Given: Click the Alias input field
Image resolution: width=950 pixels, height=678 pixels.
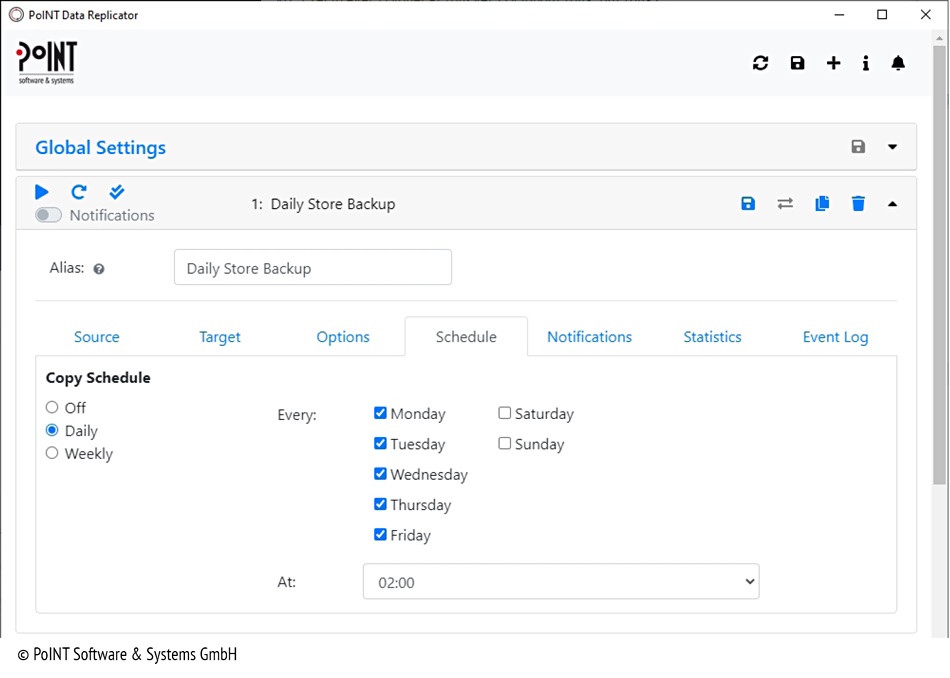Looking at the screenshot, I should point(313,267).
